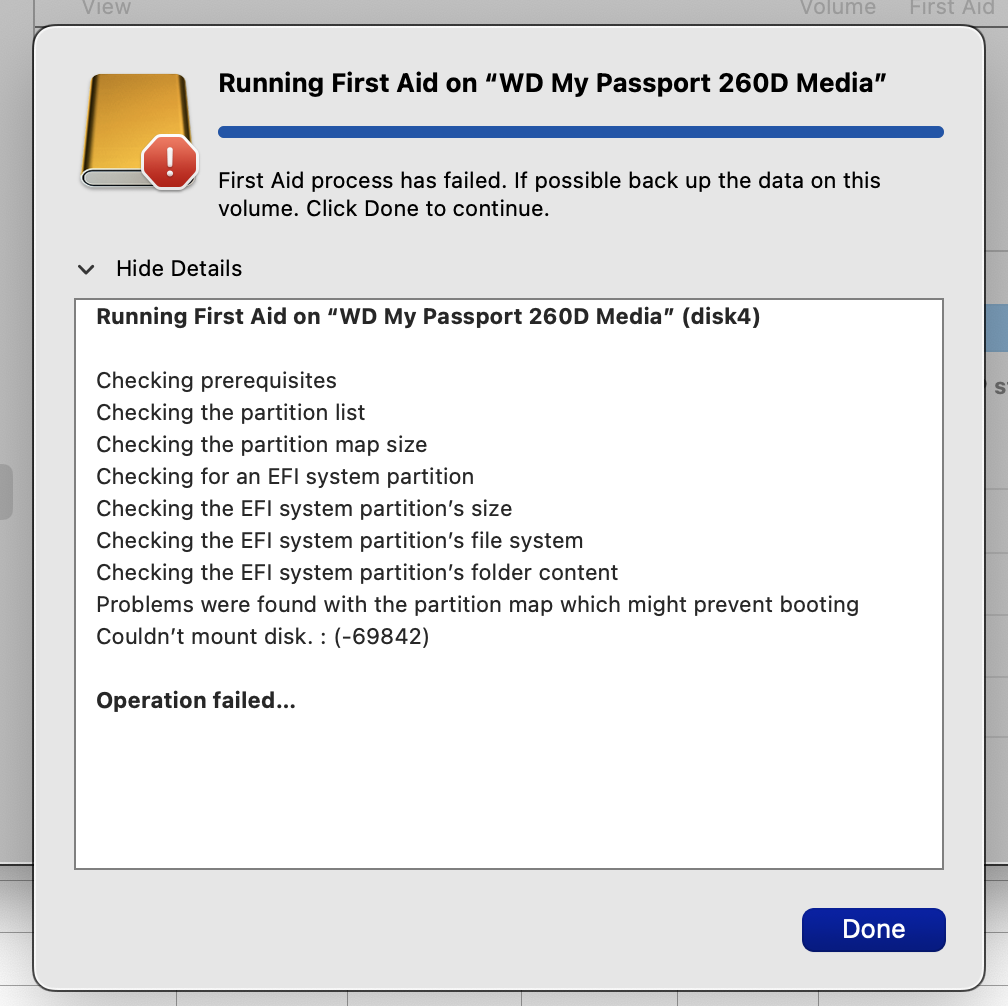Click the First Aid toolbar item
This screenshot has height=1006, width=1008.
(951, 8)
